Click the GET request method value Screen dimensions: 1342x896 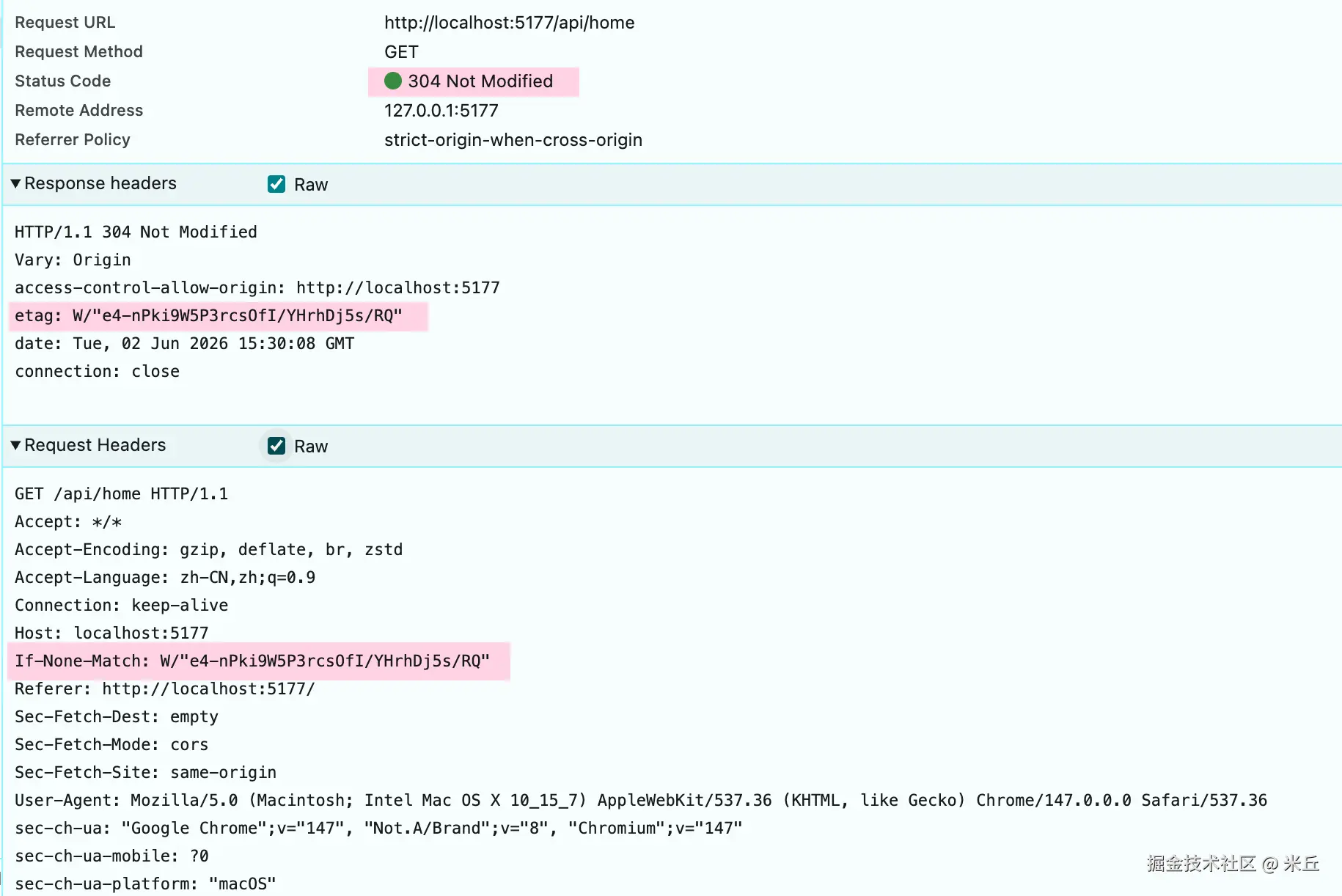click(401, 52)
